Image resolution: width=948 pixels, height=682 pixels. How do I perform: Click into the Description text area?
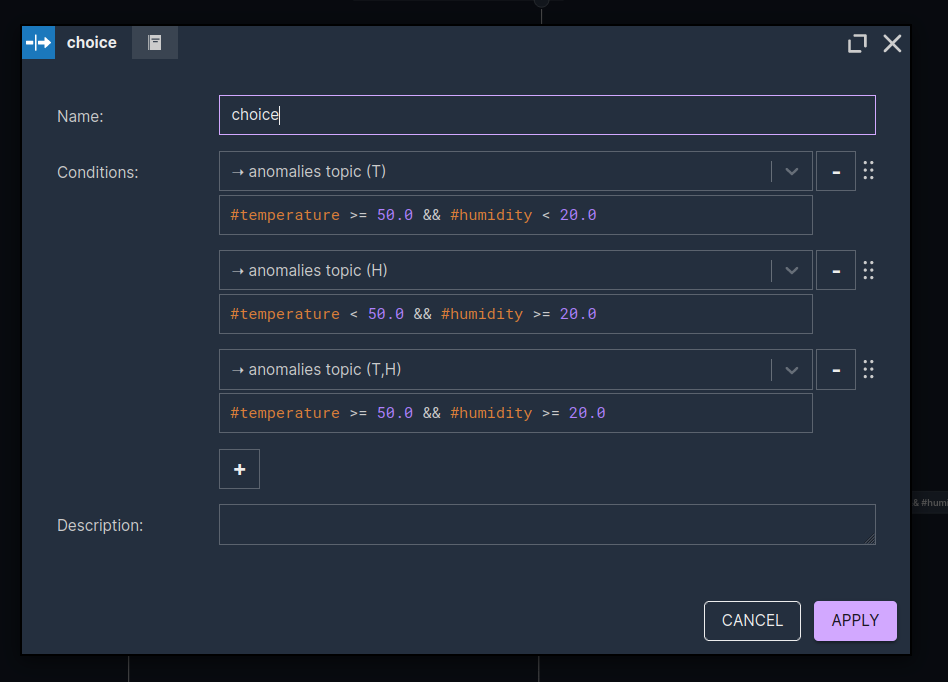tap(547, 525)
